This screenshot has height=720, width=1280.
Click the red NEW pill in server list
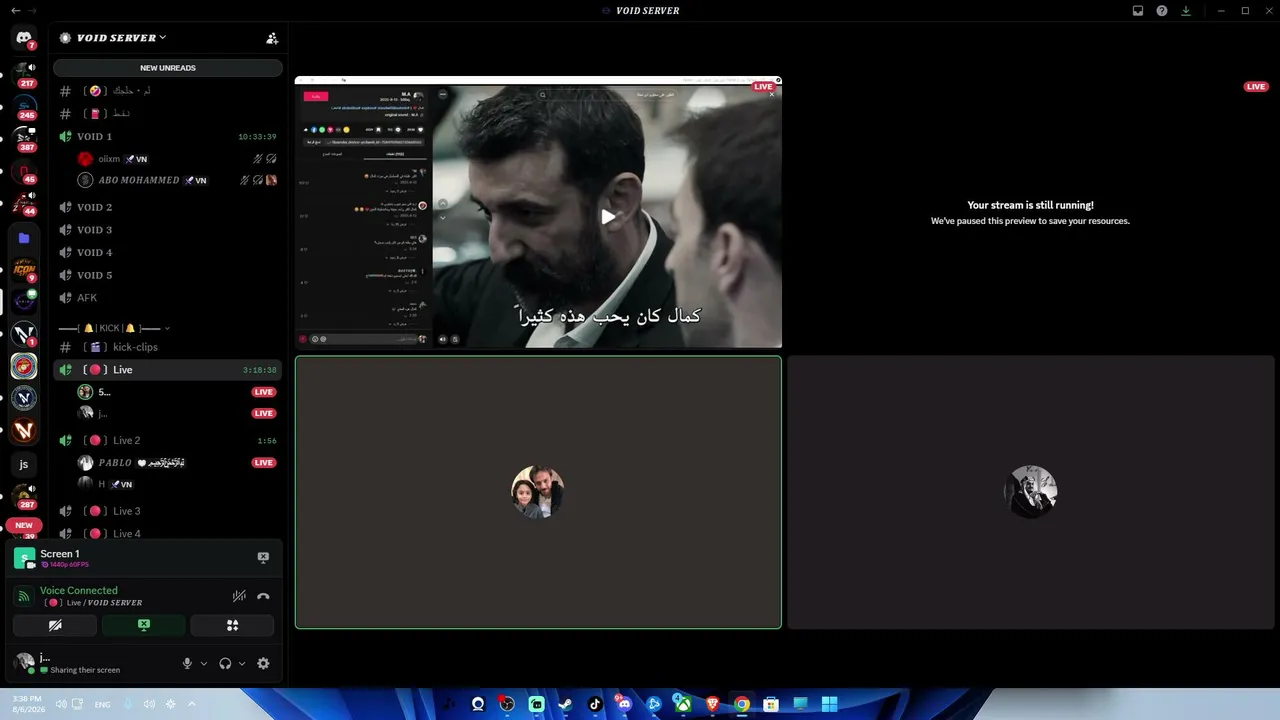24,525
